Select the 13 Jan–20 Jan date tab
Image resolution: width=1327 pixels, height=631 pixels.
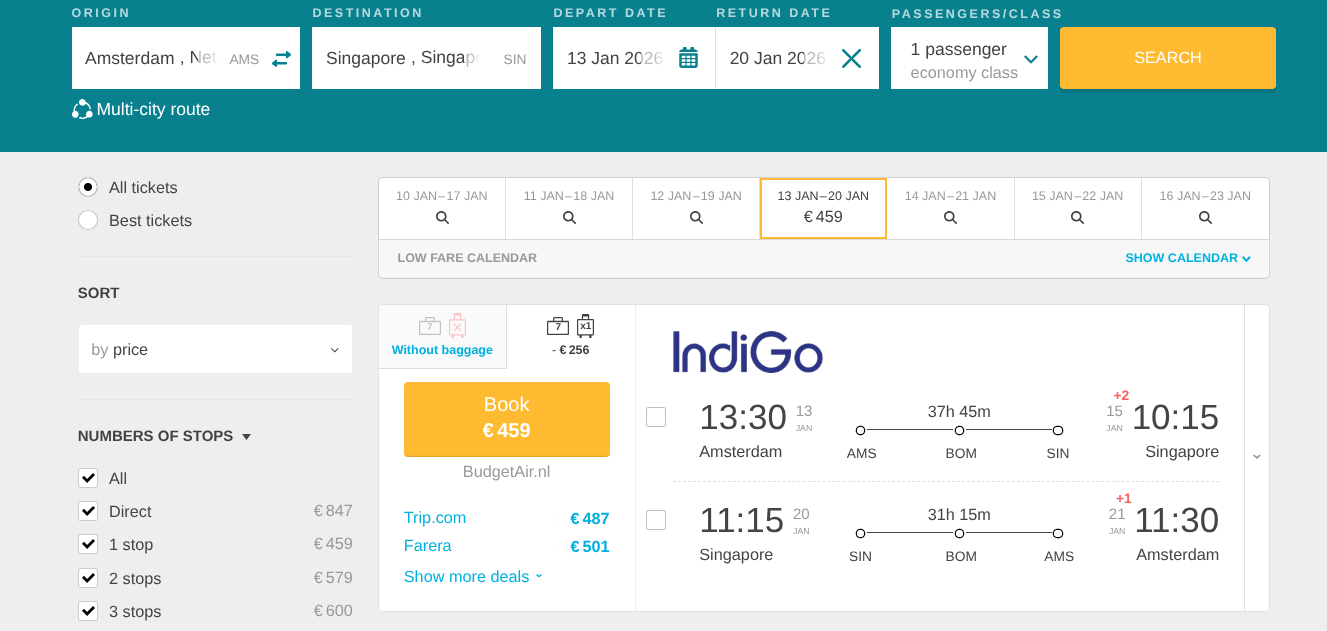click(823, 208)
